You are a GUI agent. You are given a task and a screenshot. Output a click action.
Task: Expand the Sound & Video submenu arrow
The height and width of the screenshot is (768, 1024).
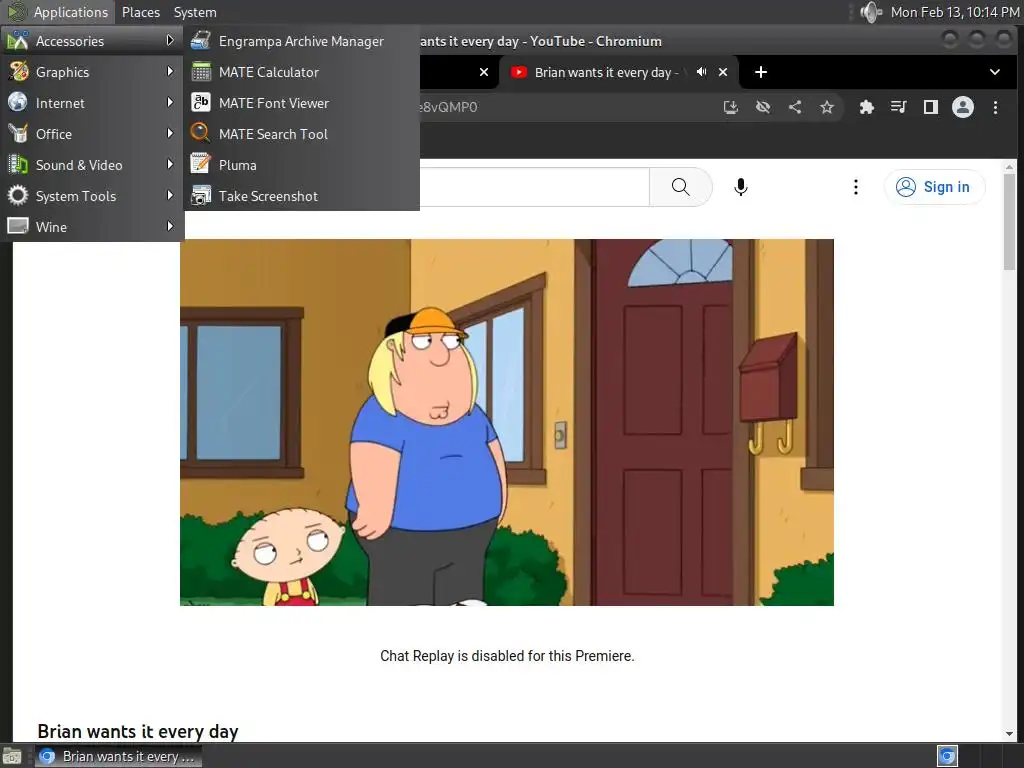(x=170, y=165)
